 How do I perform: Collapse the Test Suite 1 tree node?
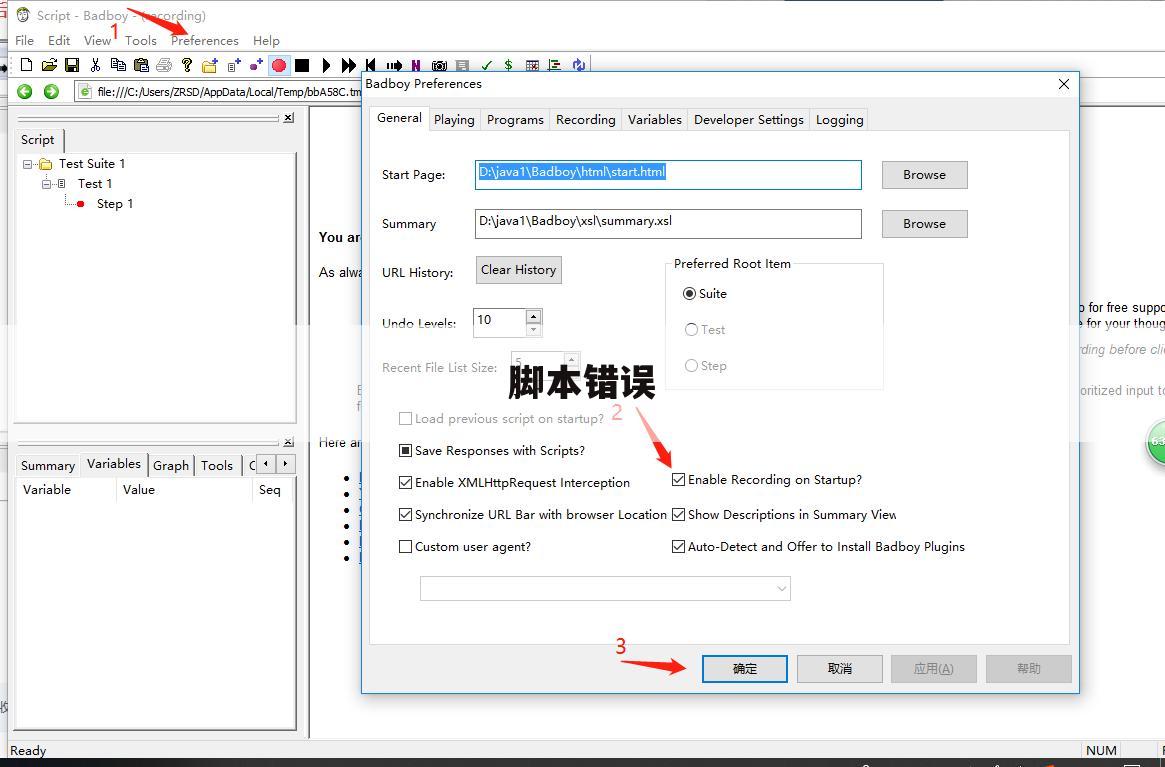click(27, 164)
